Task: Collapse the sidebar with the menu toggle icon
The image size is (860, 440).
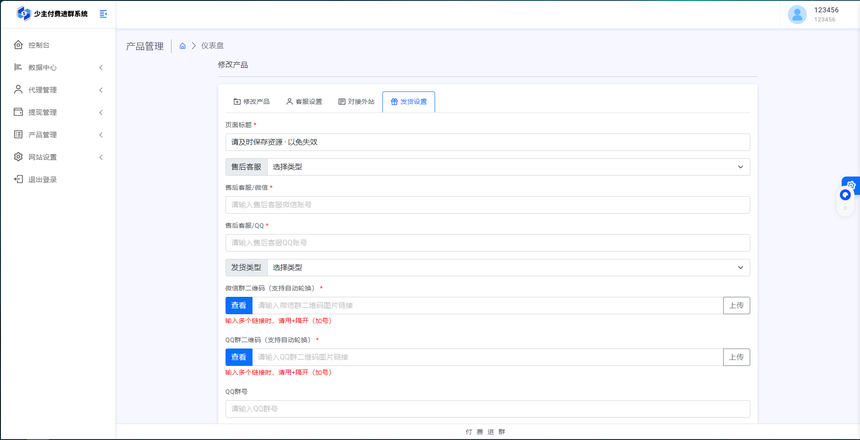Action: [x=103, y=14]
